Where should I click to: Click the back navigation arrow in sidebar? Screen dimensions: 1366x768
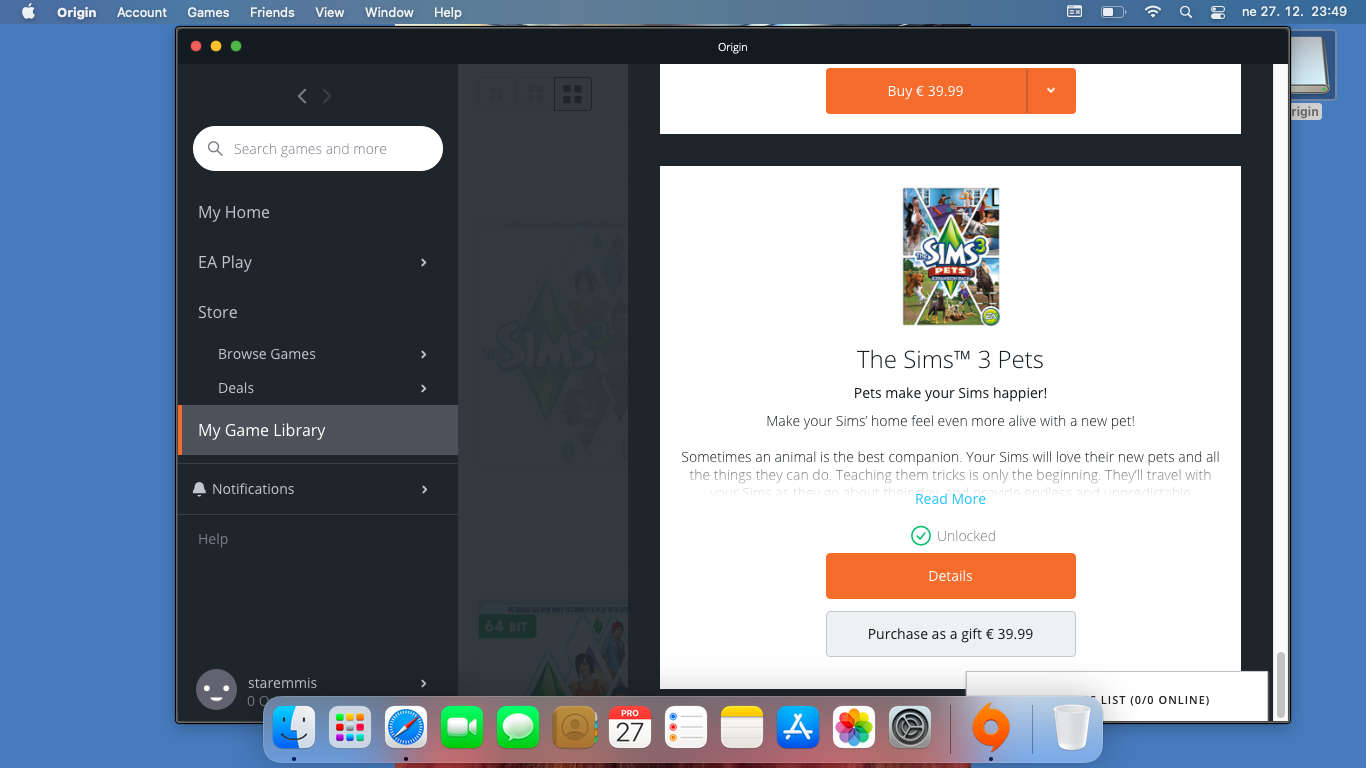click(302, 96)
